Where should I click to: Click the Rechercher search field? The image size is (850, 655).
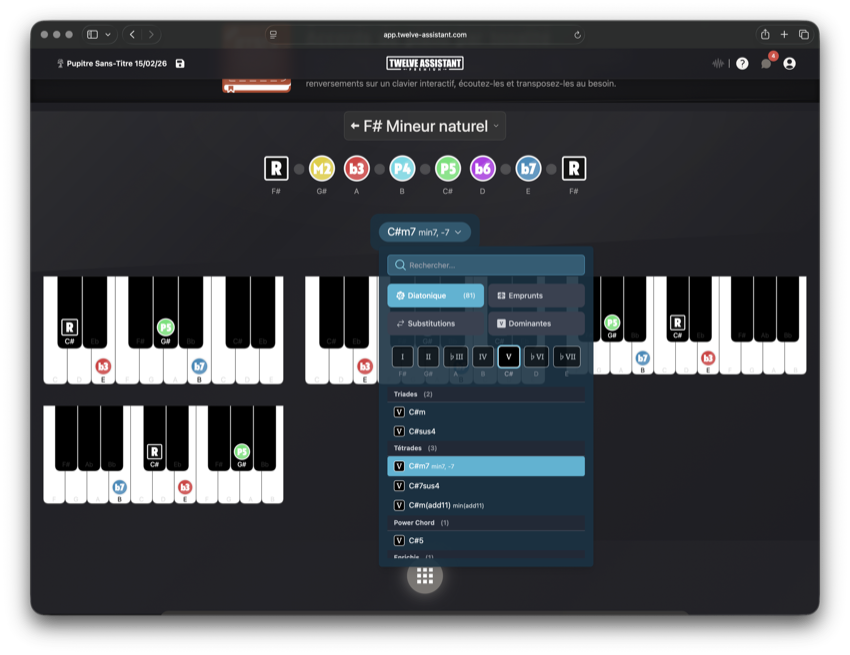[486, 265]
